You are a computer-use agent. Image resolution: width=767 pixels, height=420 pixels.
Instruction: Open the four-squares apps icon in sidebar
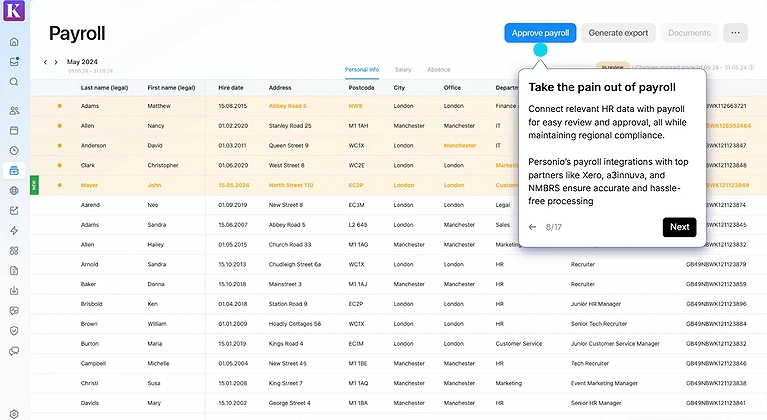14,251
